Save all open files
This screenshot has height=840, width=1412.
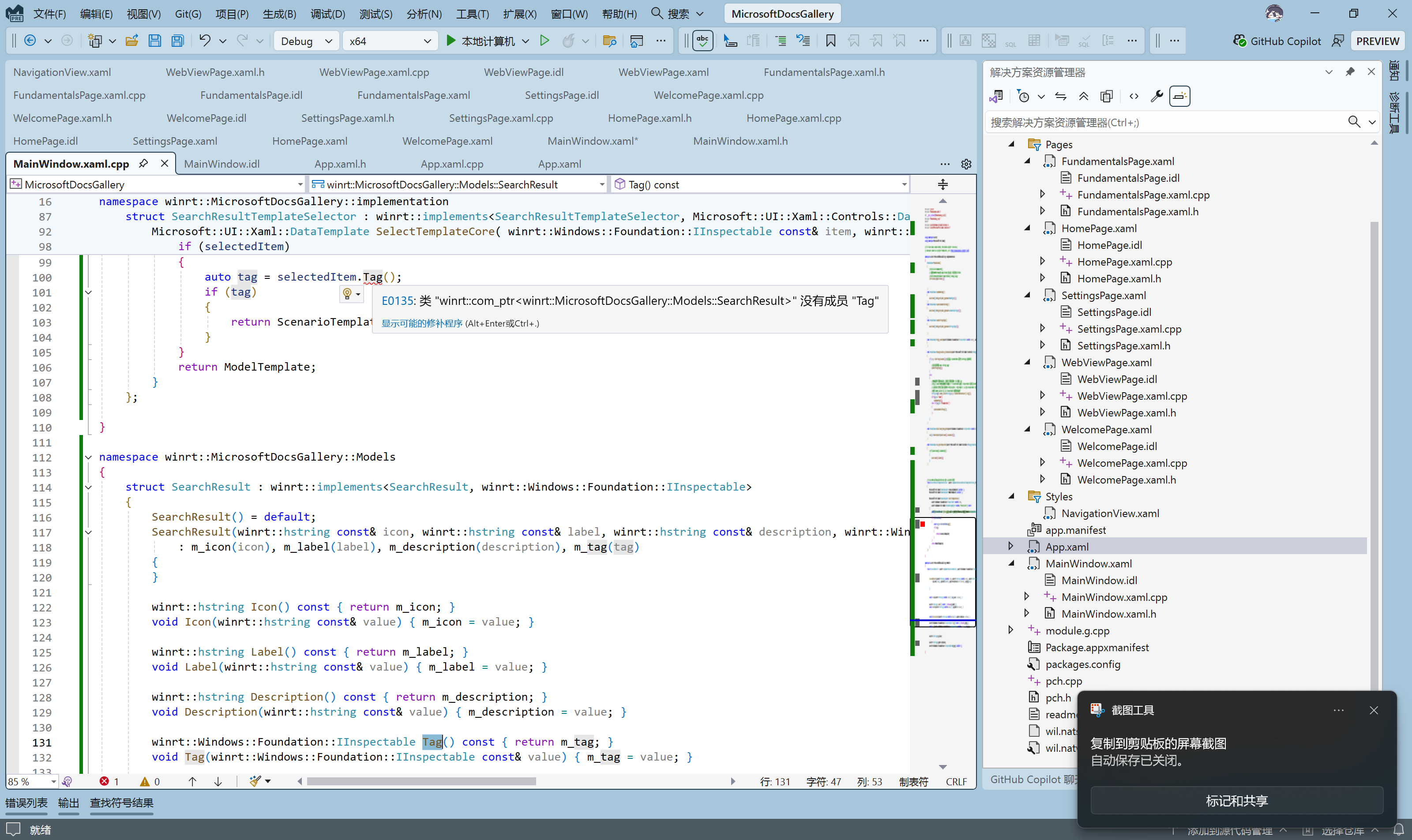point(177,40)
